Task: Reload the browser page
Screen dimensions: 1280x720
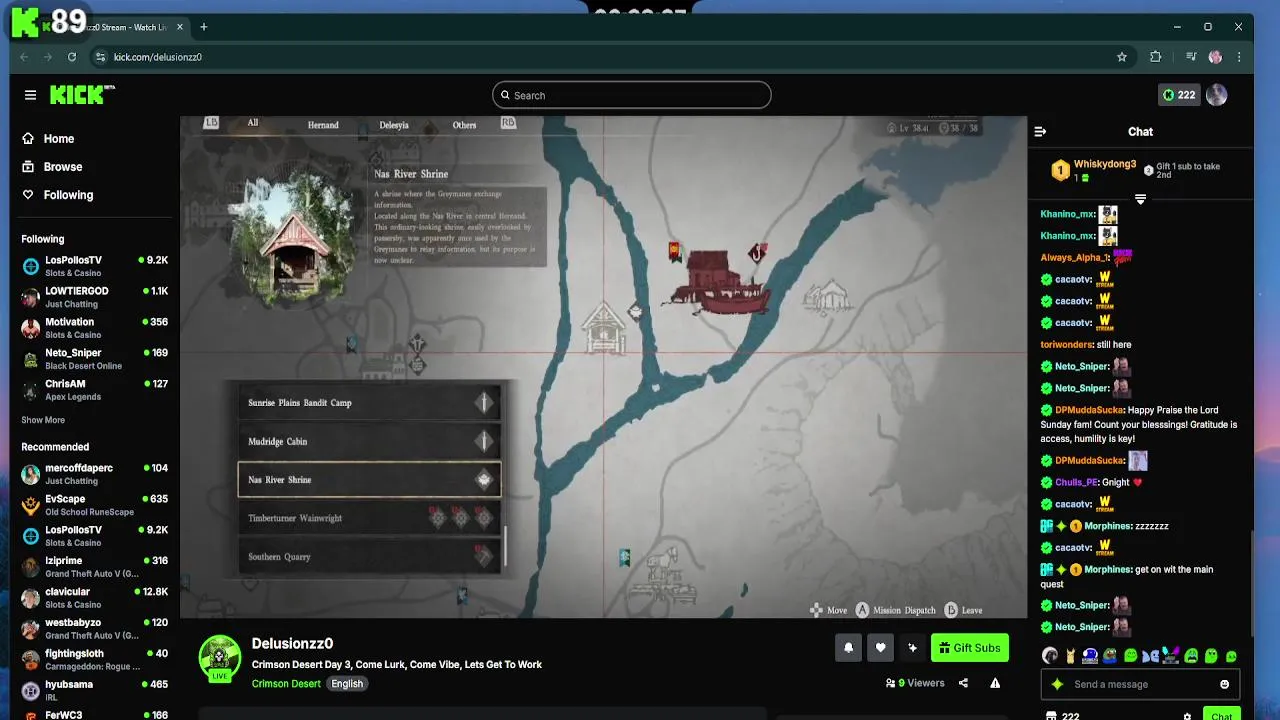Action: pos(72,57)
